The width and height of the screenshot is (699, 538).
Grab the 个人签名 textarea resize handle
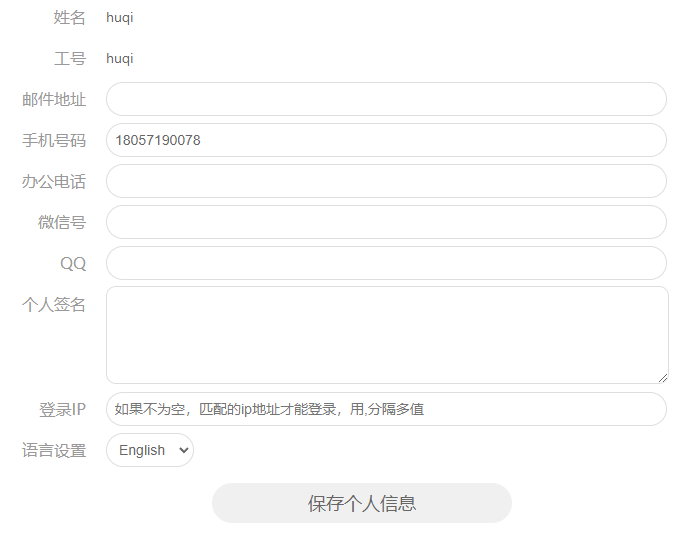coord(662,377)
